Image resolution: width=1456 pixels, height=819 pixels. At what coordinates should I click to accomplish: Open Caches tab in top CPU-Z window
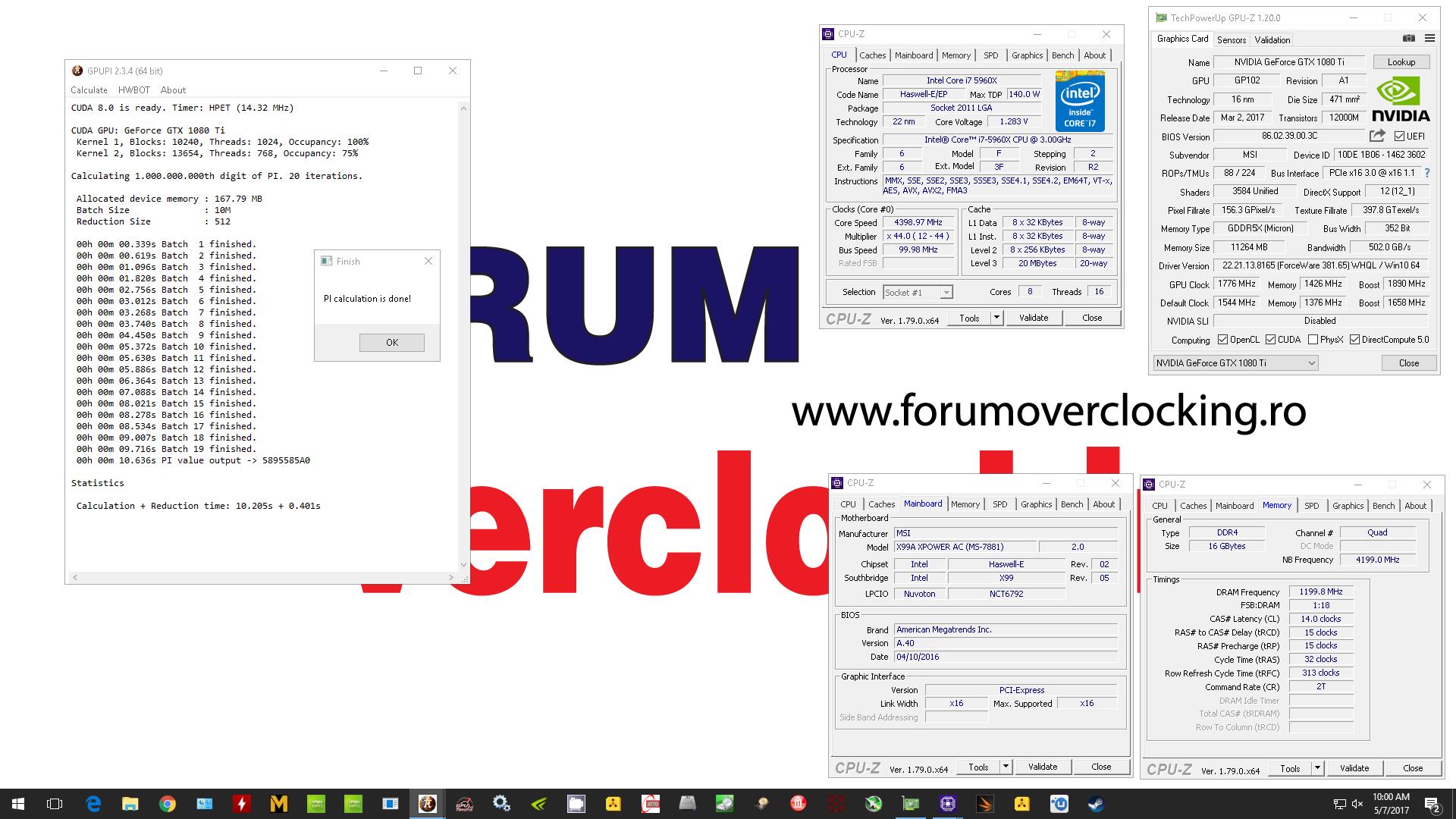pyautogui.click(x=872, y=55)
